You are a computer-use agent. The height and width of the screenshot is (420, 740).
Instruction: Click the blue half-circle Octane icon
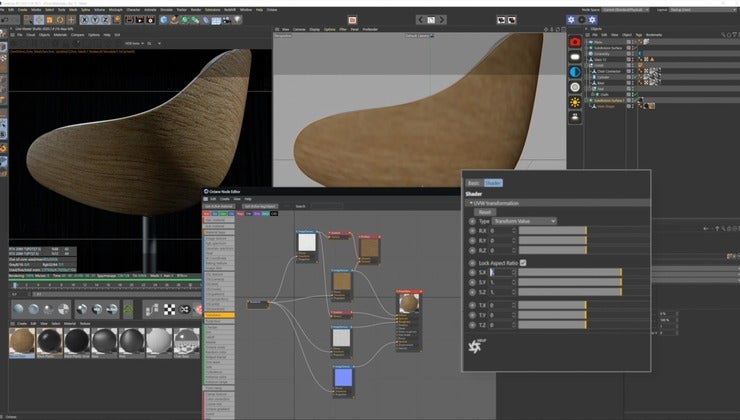[x=575, y=72]
